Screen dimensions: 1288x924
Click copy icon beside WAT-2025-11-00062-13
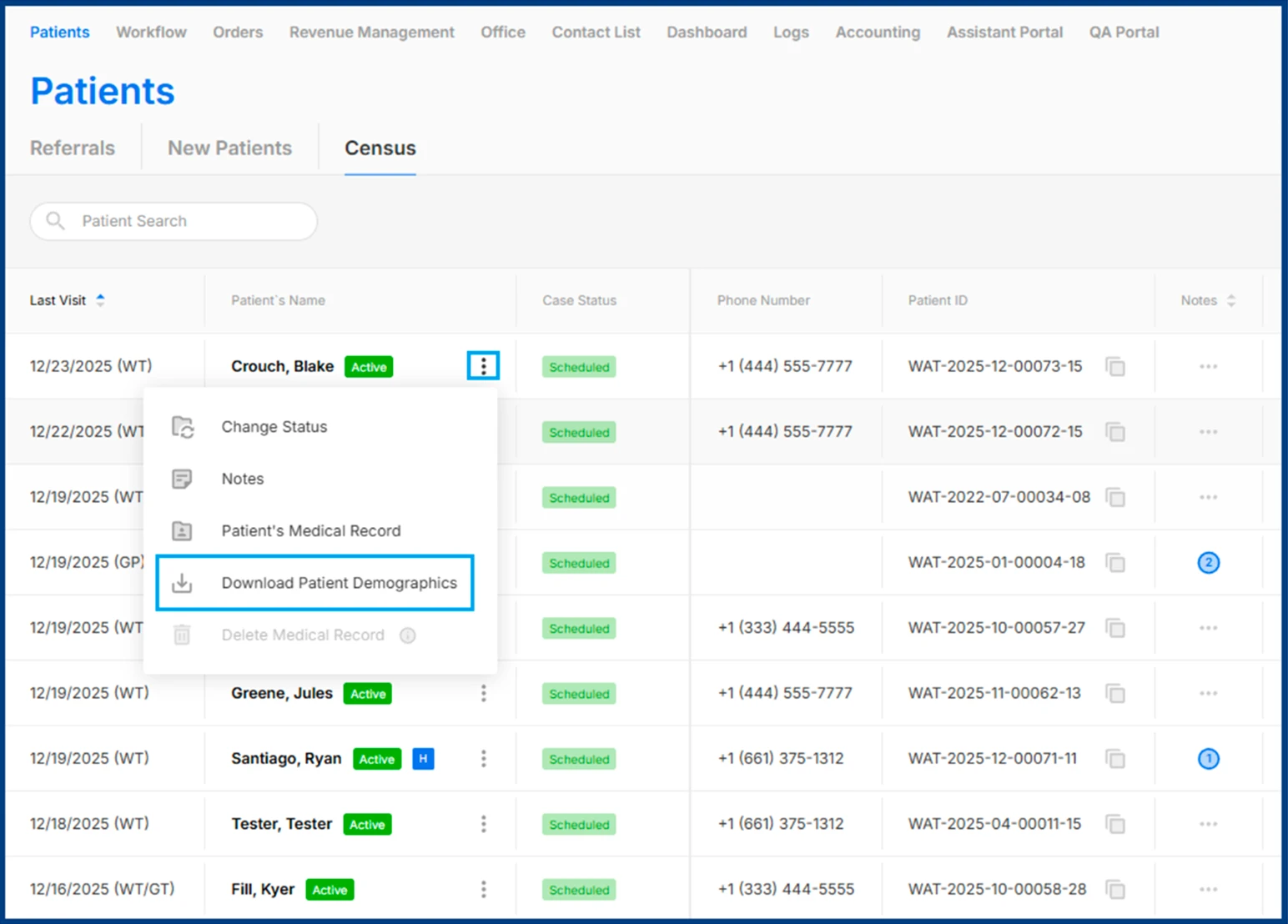1115,694
